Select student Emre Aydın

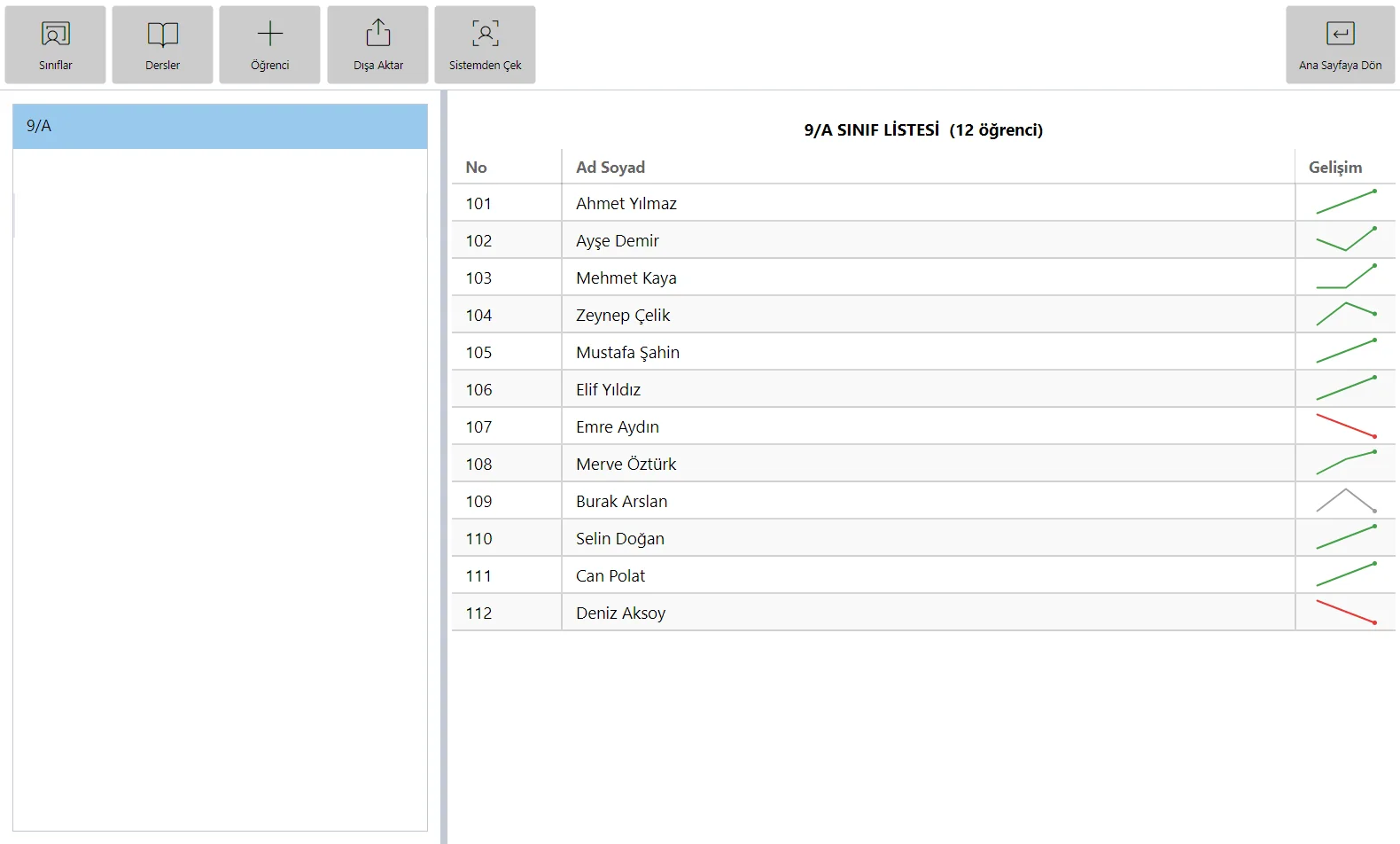pyautogui.click(x=618, y=427)
